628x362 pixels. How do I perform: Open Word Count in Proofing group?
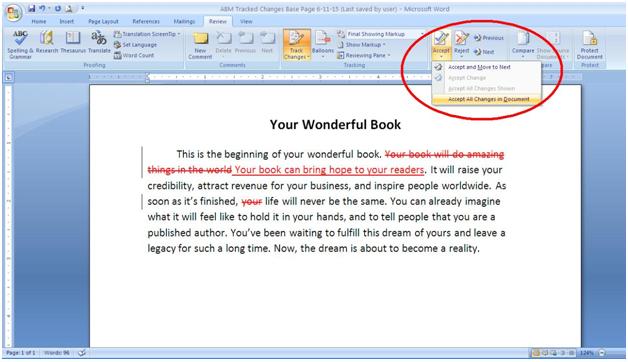pyautogui.click(x=134, y=55)
